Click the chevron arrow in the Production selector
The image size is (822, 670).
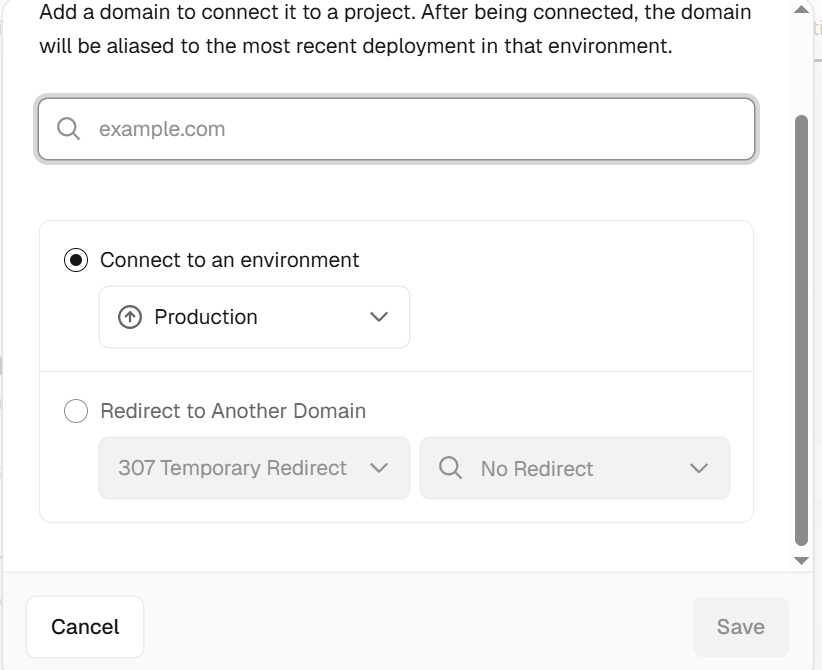[378, 317]
